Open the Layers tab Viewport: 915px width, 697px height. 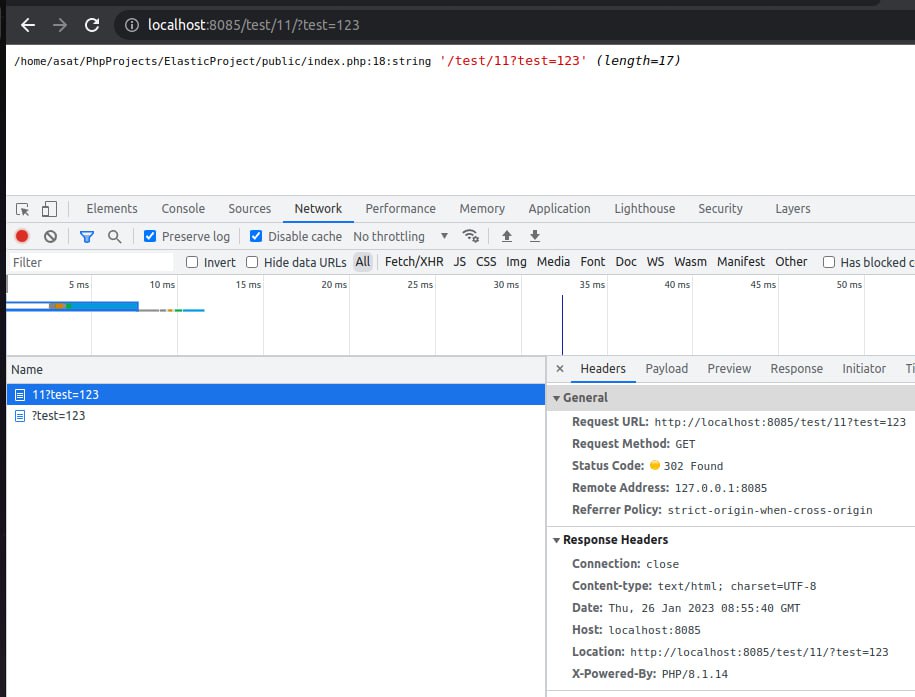792,208
